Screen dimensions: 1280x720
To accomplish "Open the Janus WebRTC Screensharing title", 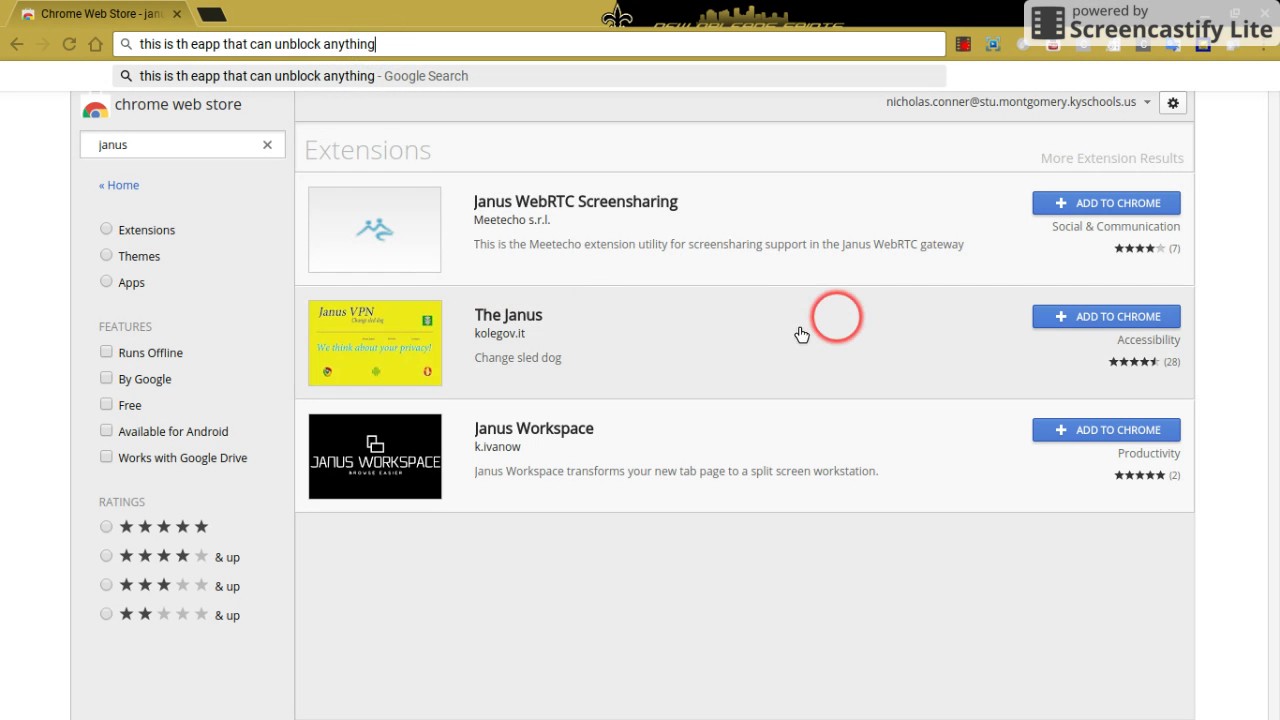I will (x=575, y=201).
